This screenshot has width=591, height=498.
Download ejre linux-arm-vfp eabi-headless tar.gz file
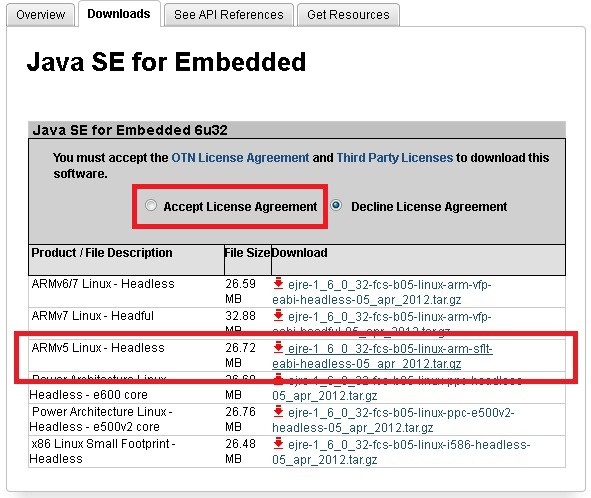click(382, 292)
